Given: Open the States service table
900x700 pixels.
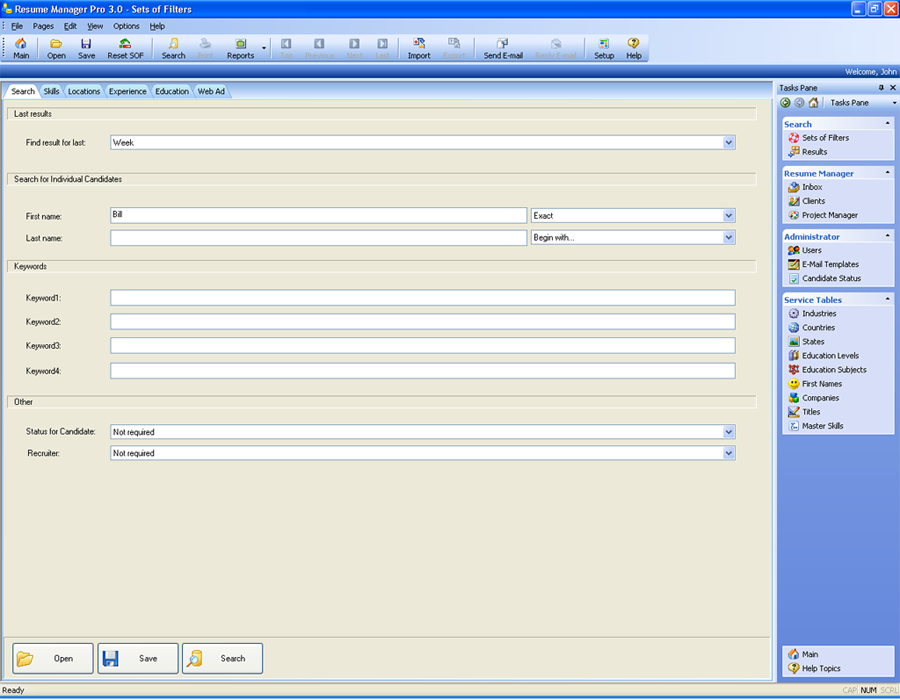Looking at the screenshot, I should tap(806, 341).
